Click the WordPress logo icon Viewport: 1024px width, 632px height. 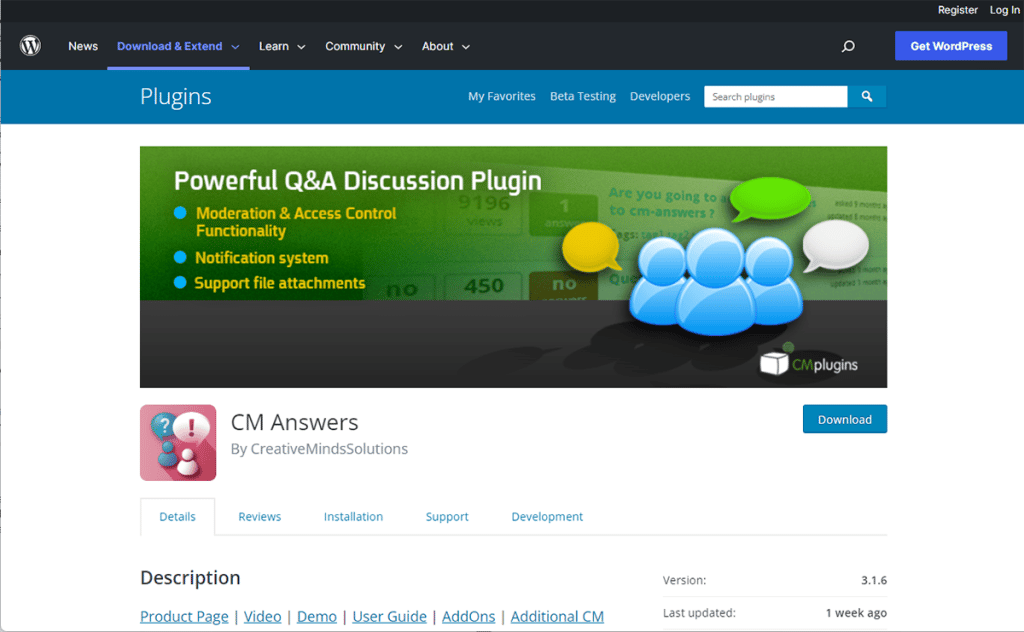coord(30,46)
